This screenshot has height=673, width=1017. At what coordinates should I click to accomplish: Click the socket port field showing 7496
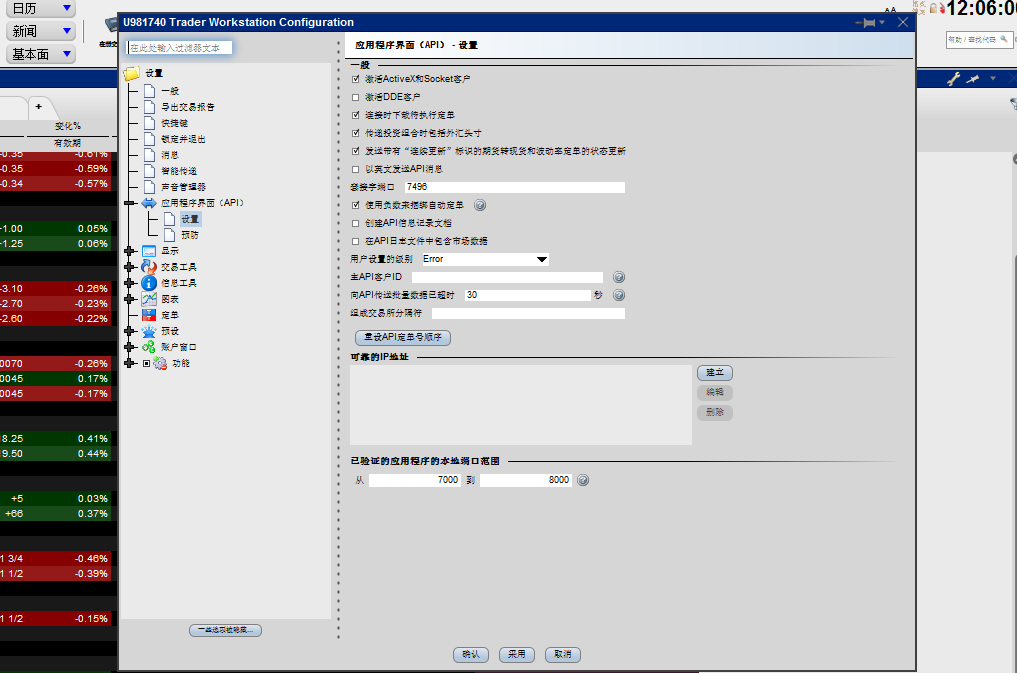[514, 187]
